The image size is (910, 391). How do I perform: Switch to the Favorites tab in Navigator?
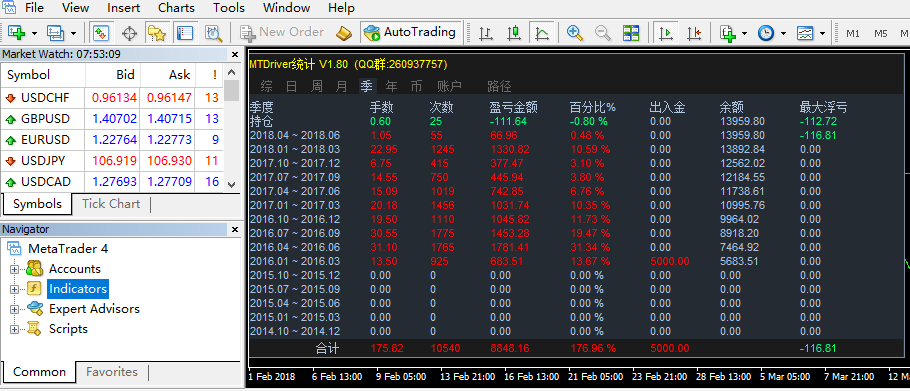112,372
